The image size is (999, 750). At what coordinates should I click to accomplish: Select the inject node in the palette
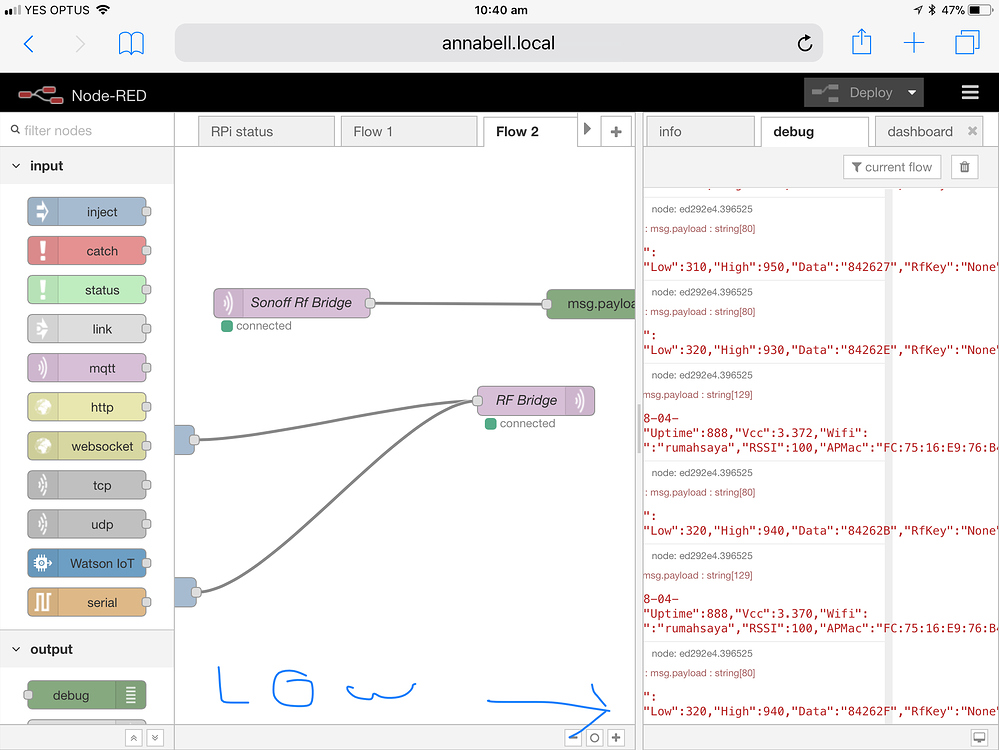[87, 211]
